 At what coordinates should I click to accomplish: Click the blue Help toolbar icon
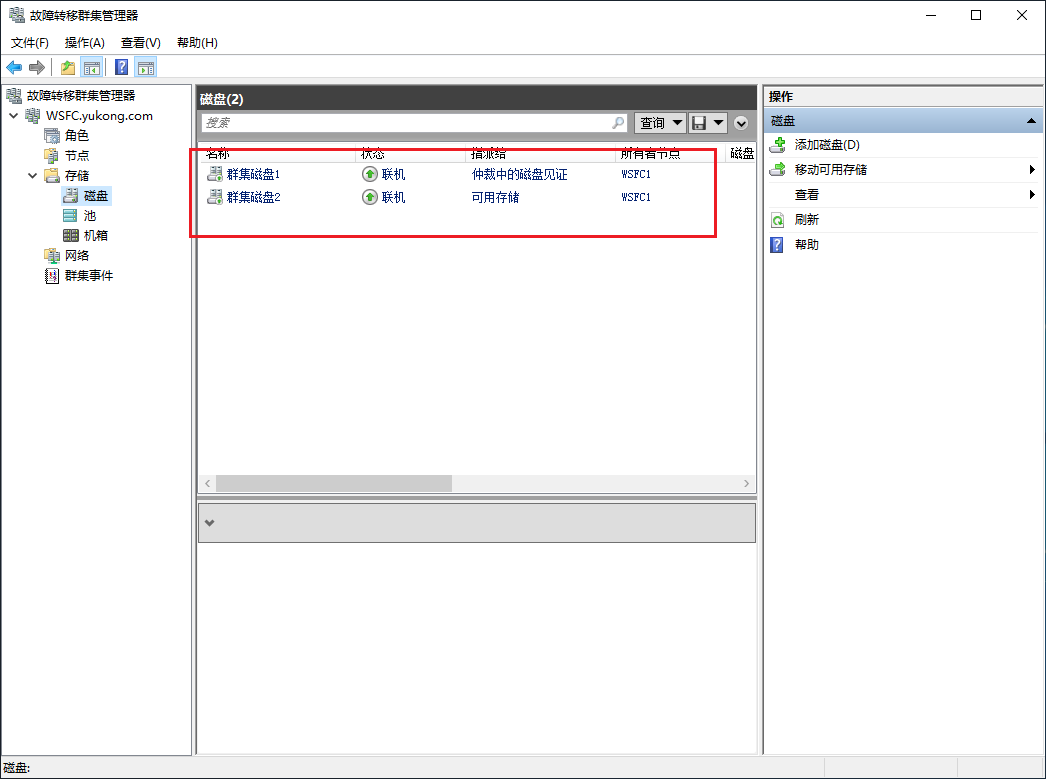coord(121,67)
